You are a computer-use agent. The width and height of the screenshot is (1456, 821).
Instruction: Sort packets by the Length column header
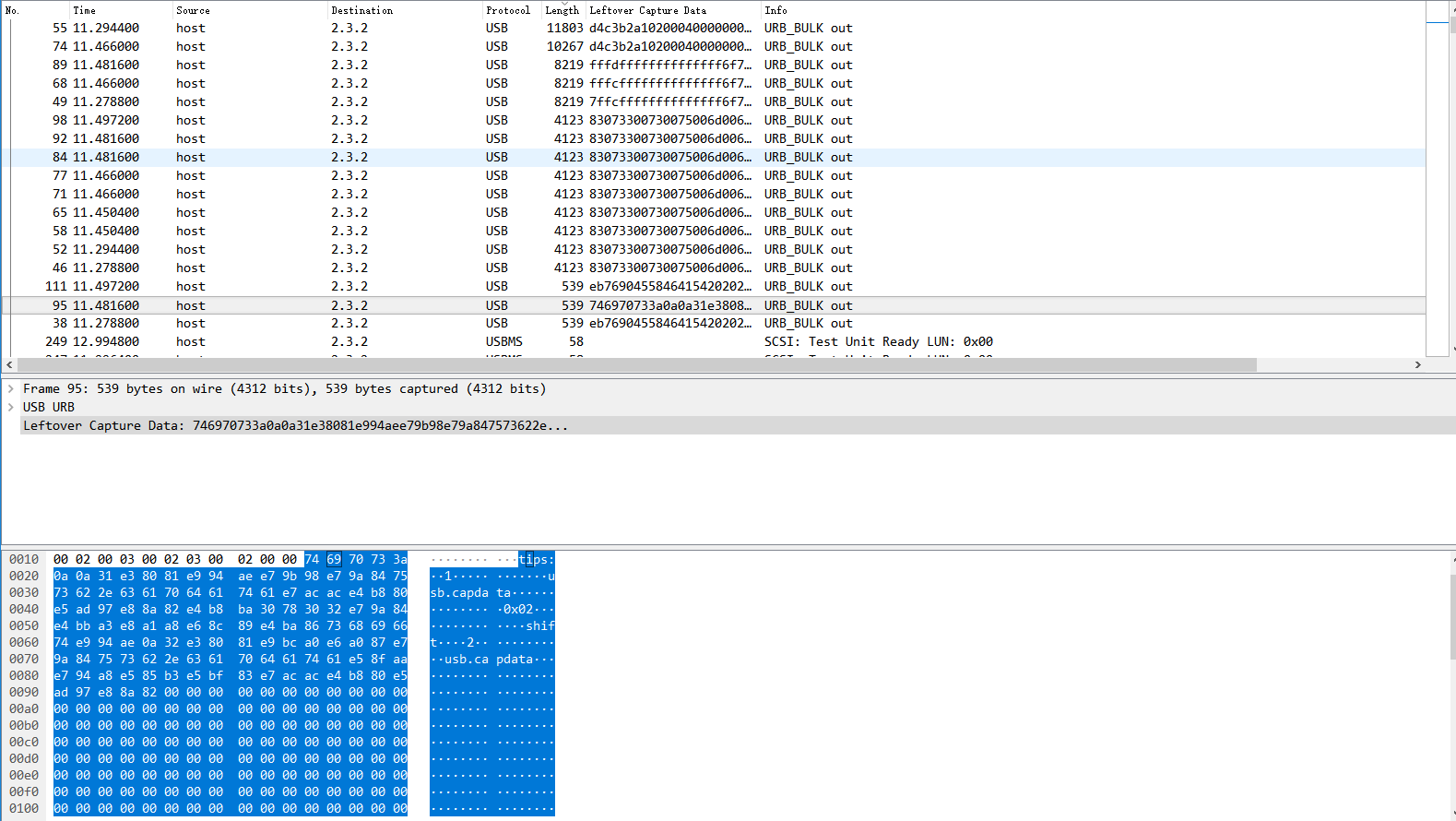point(562,10)
